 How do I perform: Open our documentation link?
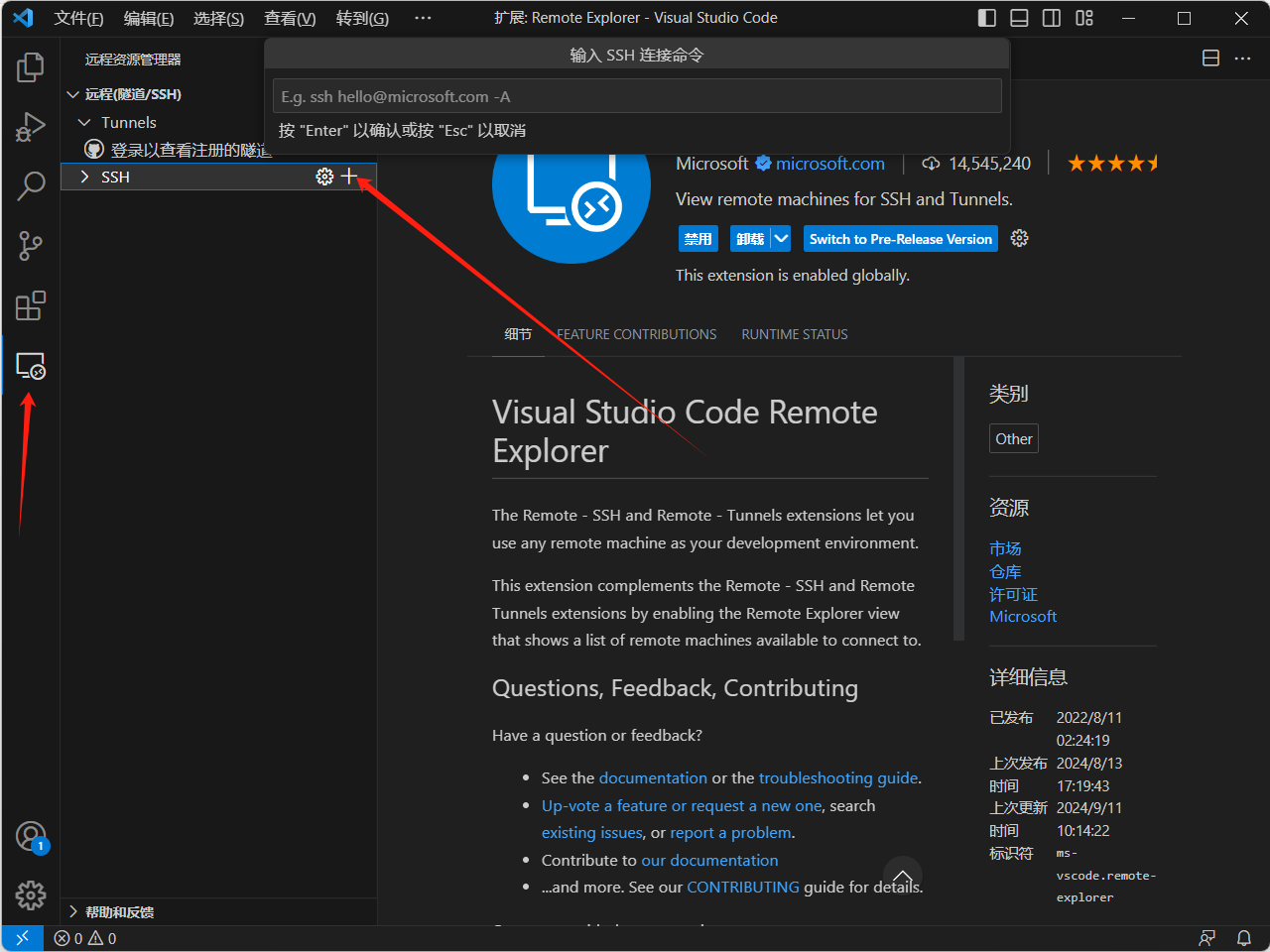click(709, 860)
